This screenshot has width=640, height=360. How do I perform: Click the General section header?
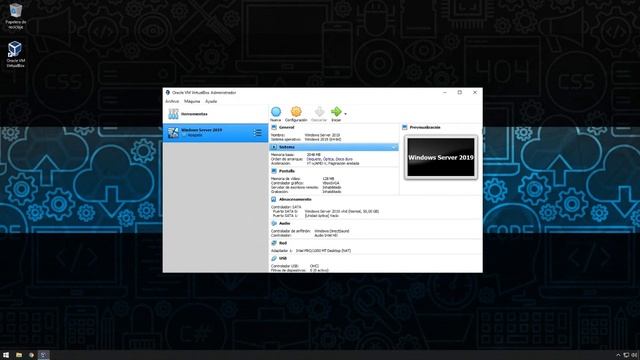(x=287, y=127)
